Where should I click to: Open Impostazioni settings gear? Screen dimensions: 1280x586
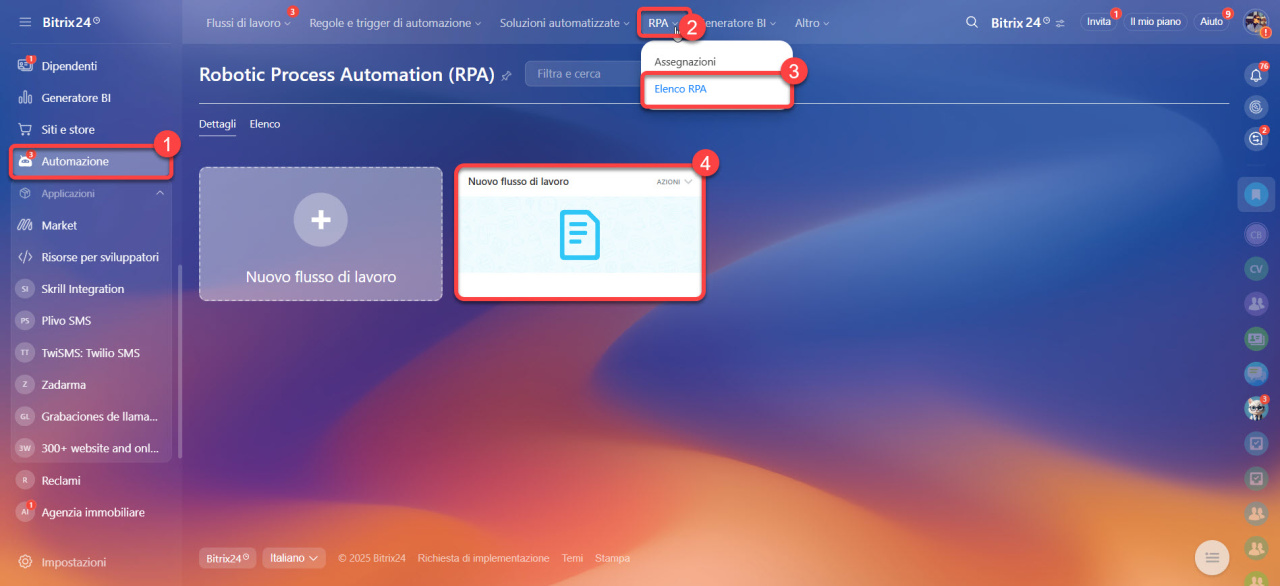26,562
